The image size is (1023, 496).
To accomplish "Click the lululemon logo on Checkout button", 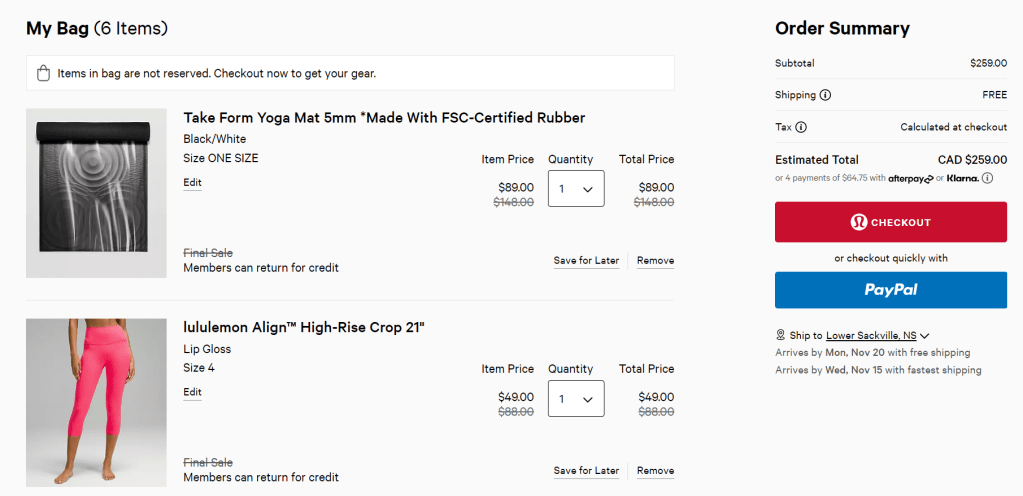I will [858, 222].
